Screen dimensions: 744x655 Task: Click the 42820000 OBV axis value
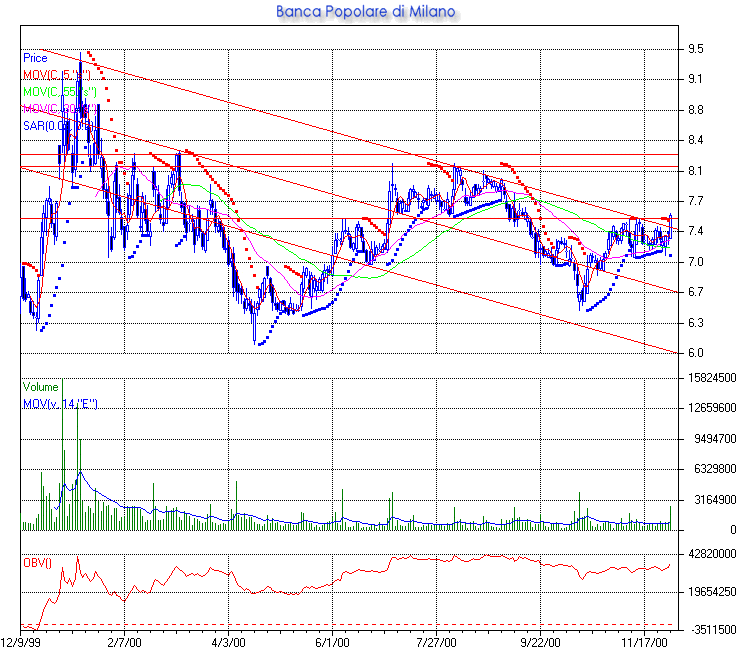coord(713,554)
